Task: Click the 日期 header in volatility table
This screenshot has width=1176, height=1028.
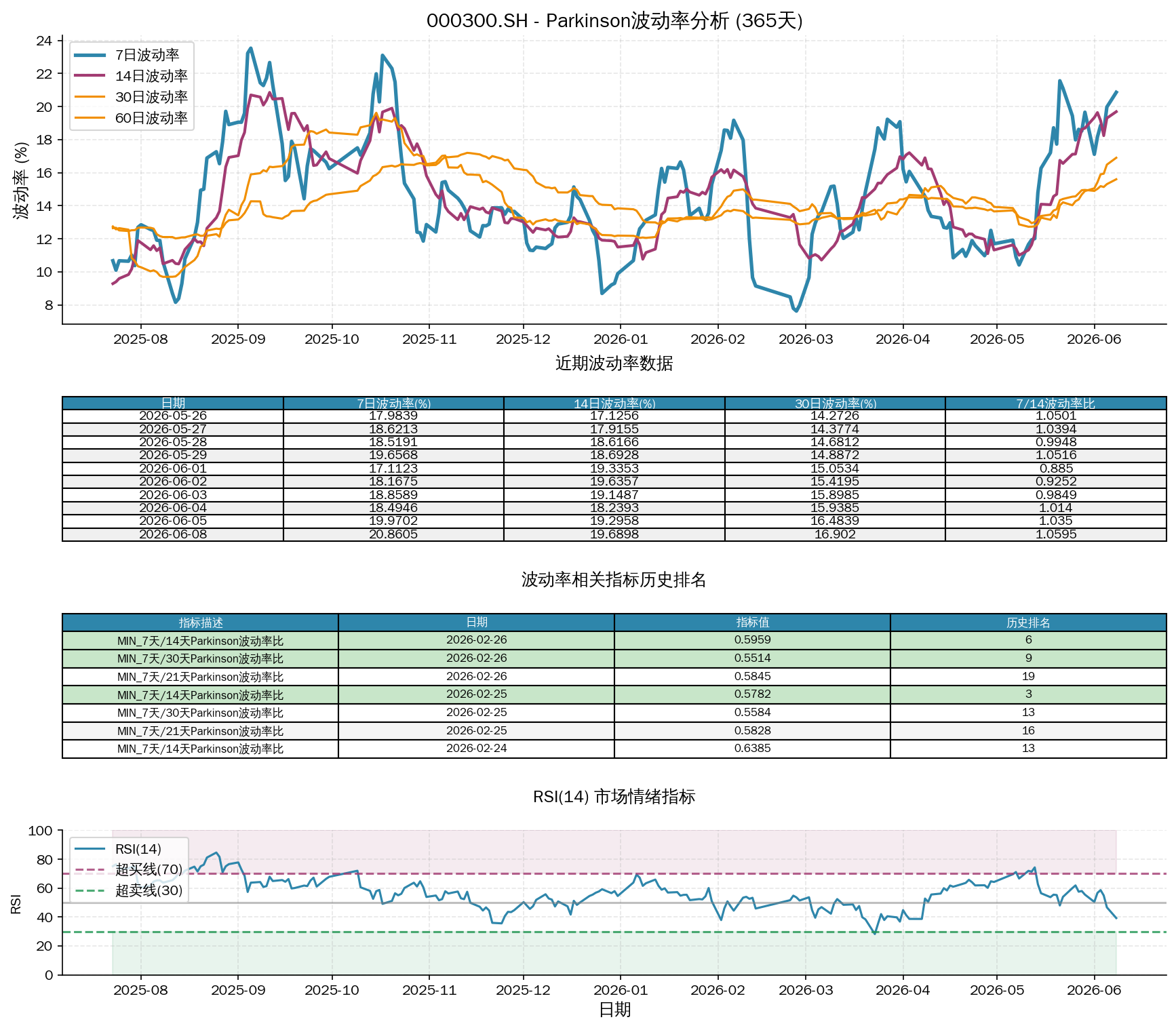Action: point(173,403)
